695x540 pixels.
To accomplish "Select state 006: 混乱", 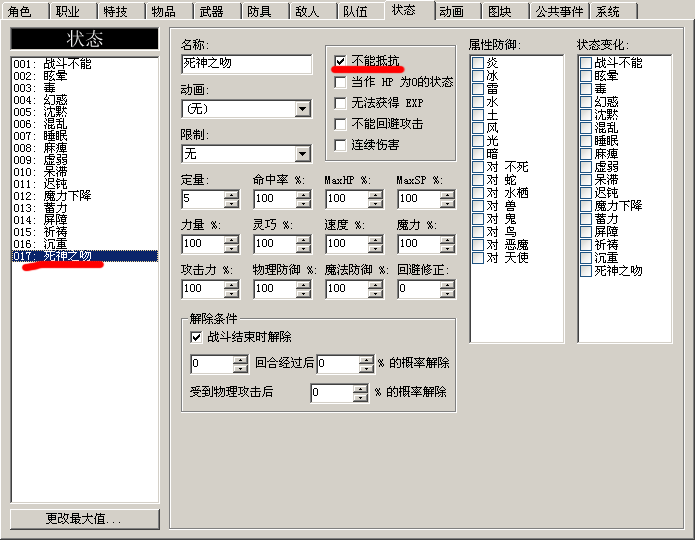I will pyautogui.click(x=85, y=124).
